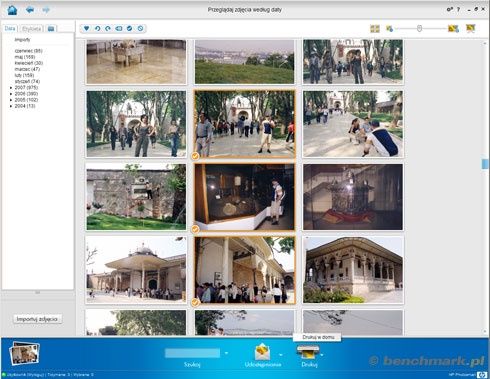Select maj (159) month

click(25, 57)
